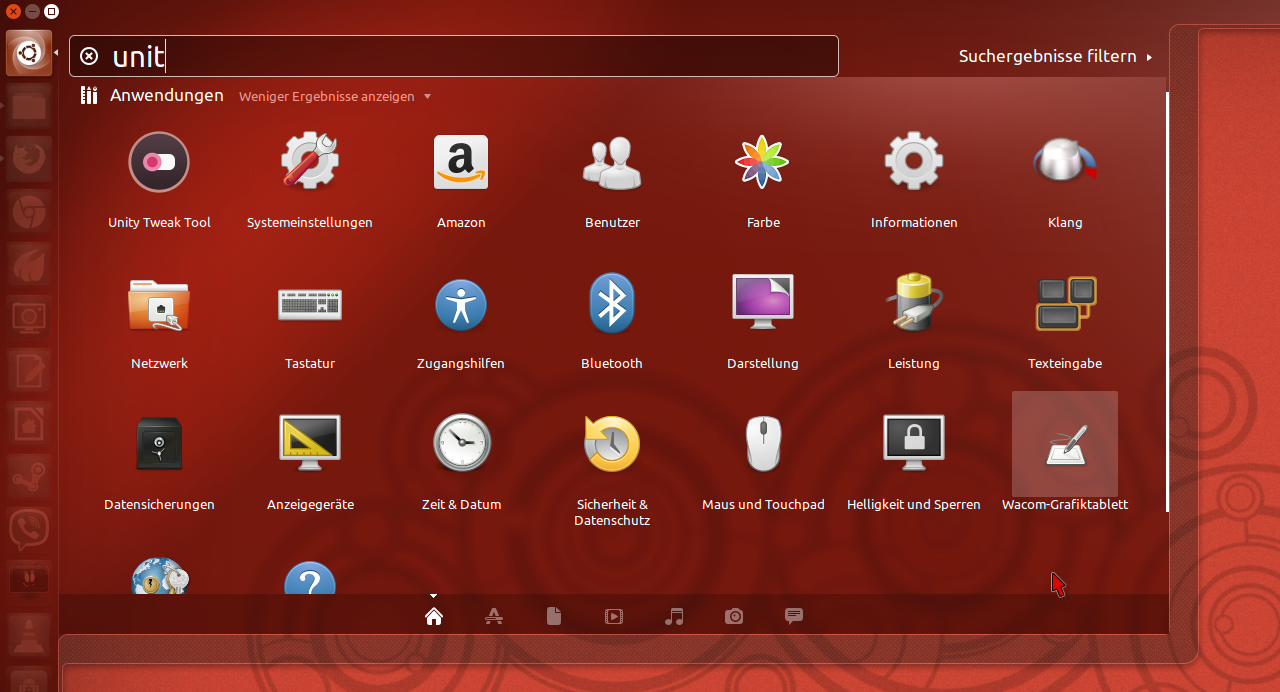The image size is (1280, 692).
Task: Clear the search field text
Action: click(89, 56)
